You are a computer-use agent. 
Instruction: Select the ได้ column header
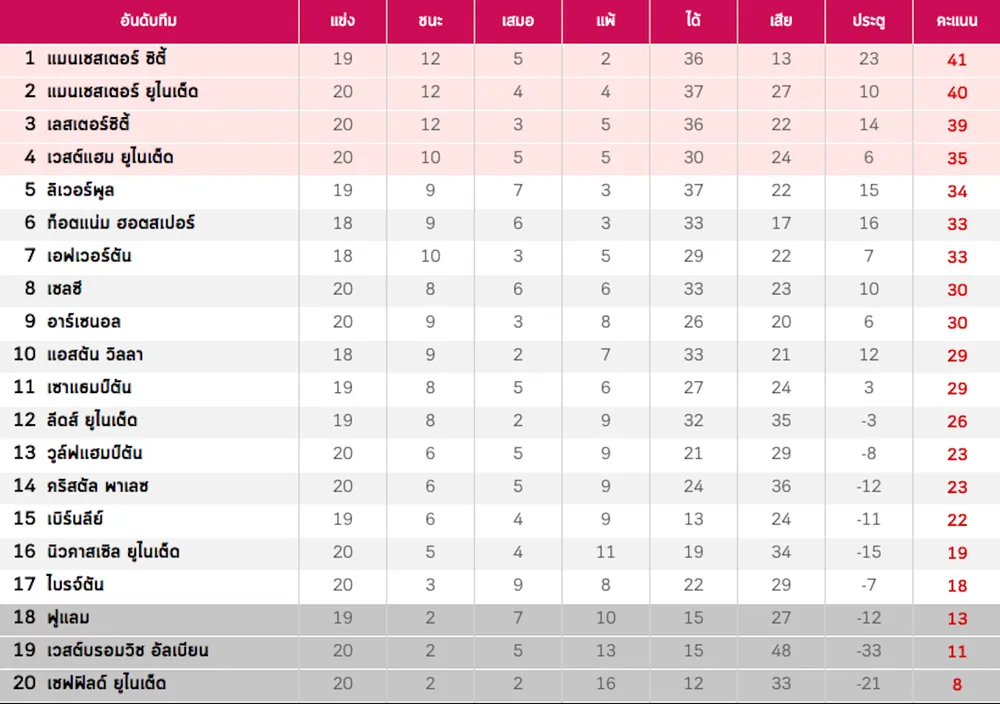[x=693, y=20]
